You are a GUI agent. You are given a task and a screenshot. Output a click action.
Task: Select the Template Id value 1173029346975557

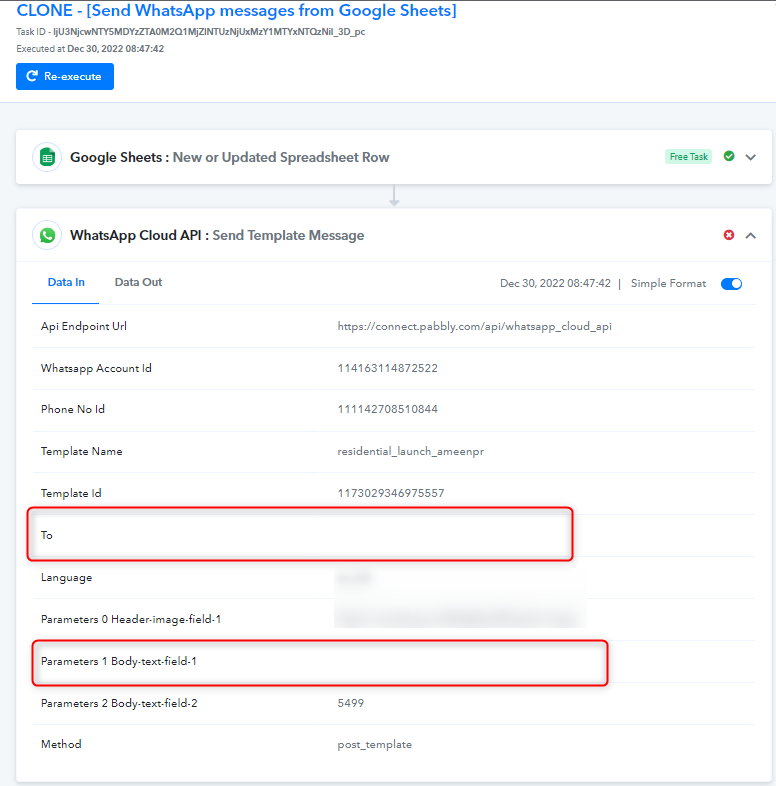[x=391, y=493]
